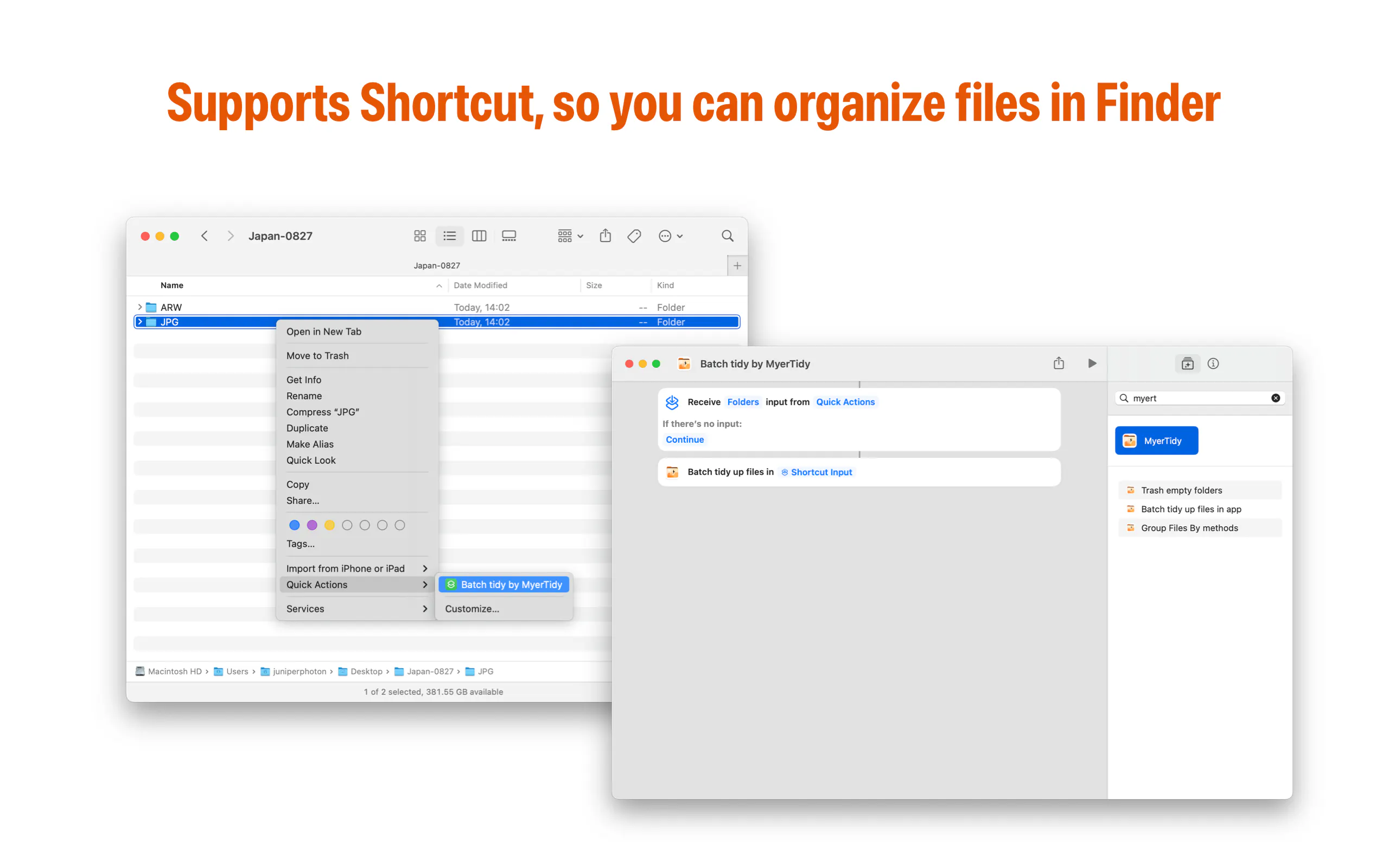Sort by Name column header
Image resolution: width=1389 pixels, height=868 pixels.
171,285
